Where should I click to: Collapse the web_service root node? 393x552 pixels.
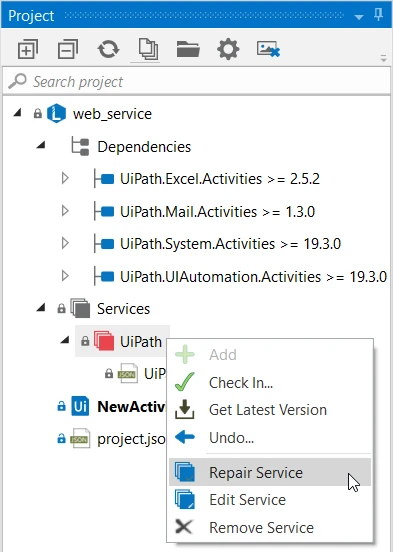[x=17, y=113]
